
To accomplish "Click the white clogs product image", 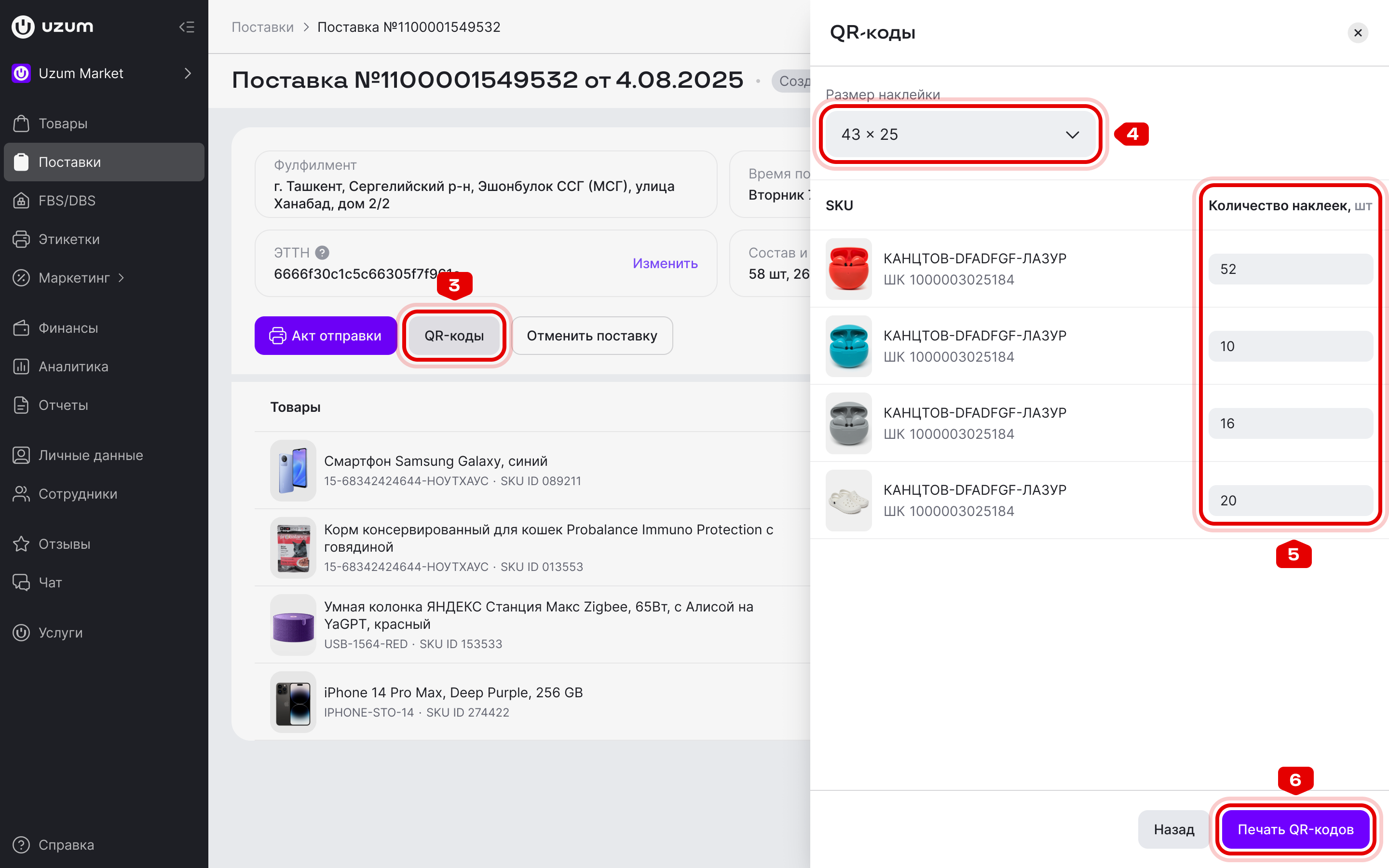I will tap(848, 500).
